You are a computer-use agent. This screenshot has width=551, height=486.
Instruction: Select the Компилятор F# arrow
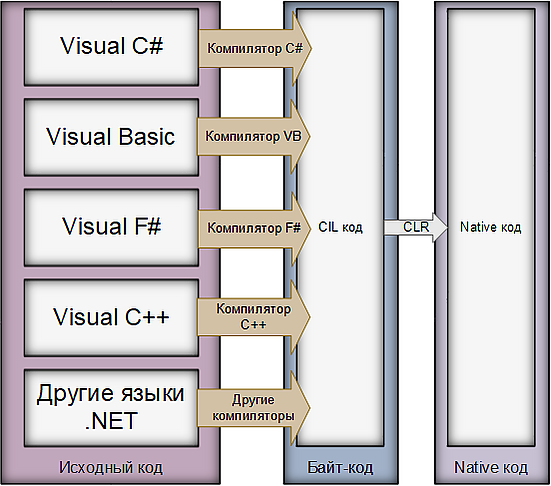[254, 228]
